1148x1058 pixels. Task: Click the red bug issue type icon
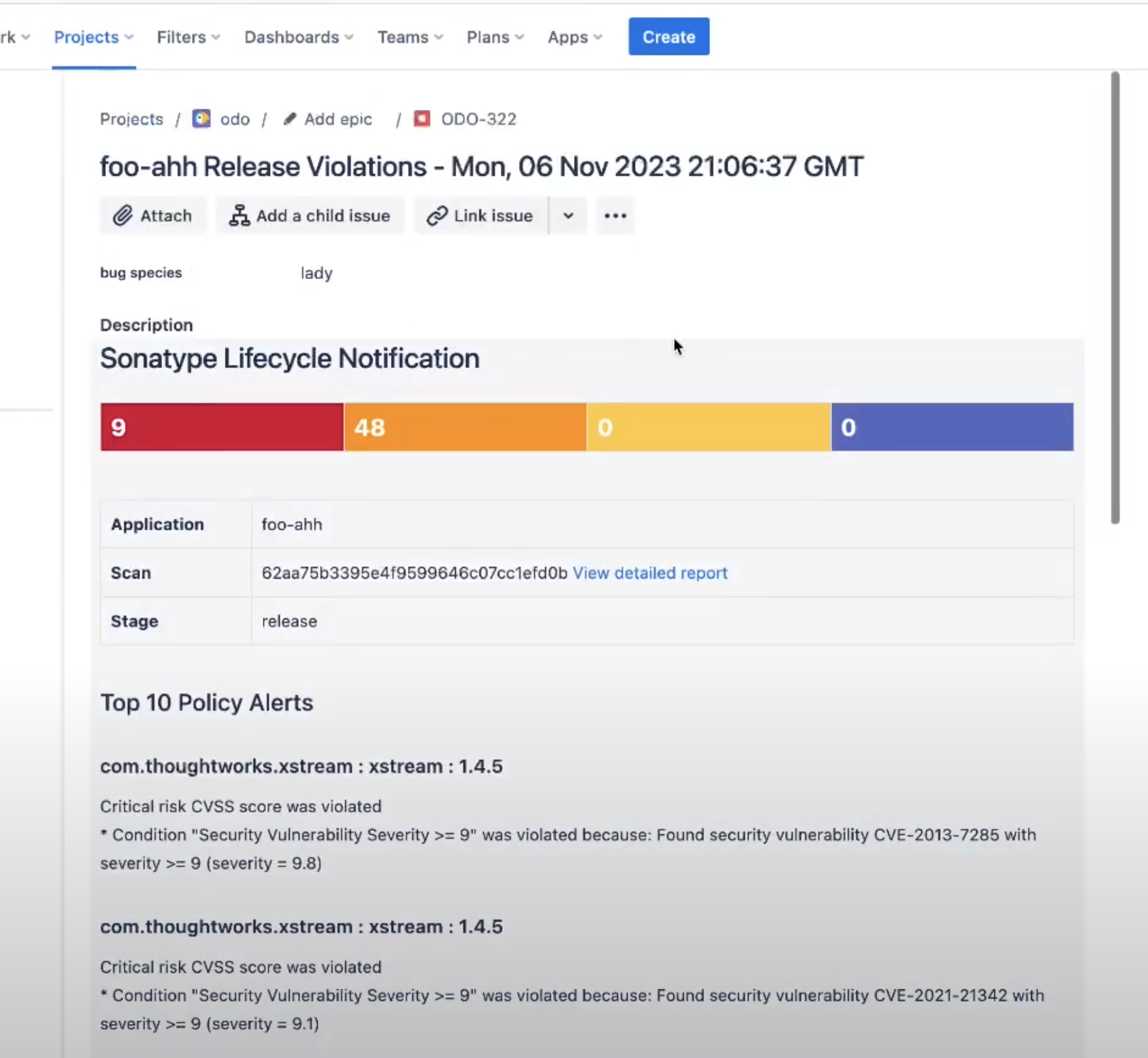point(422,118)
